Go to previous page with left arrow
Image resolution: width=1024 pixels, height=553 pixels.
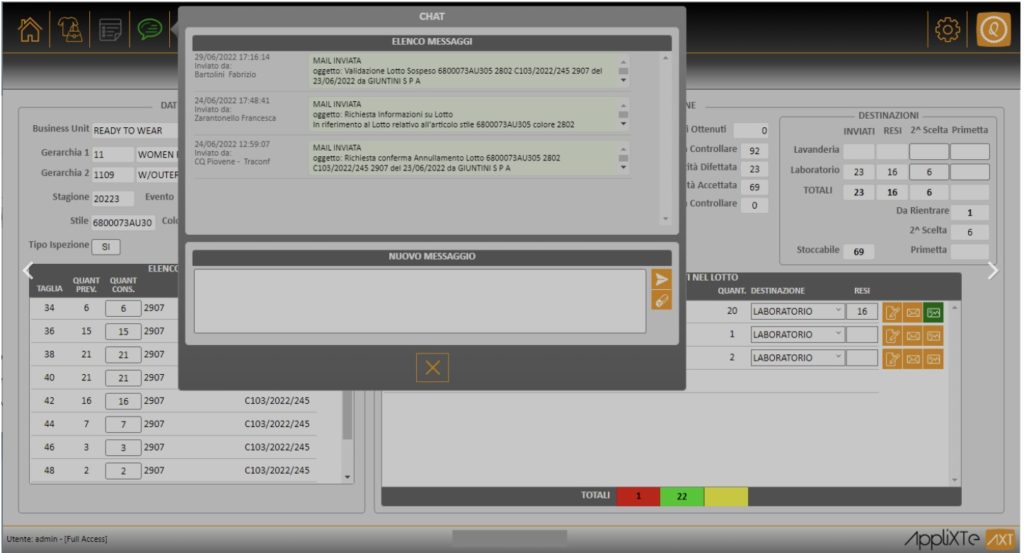[29, 270]
